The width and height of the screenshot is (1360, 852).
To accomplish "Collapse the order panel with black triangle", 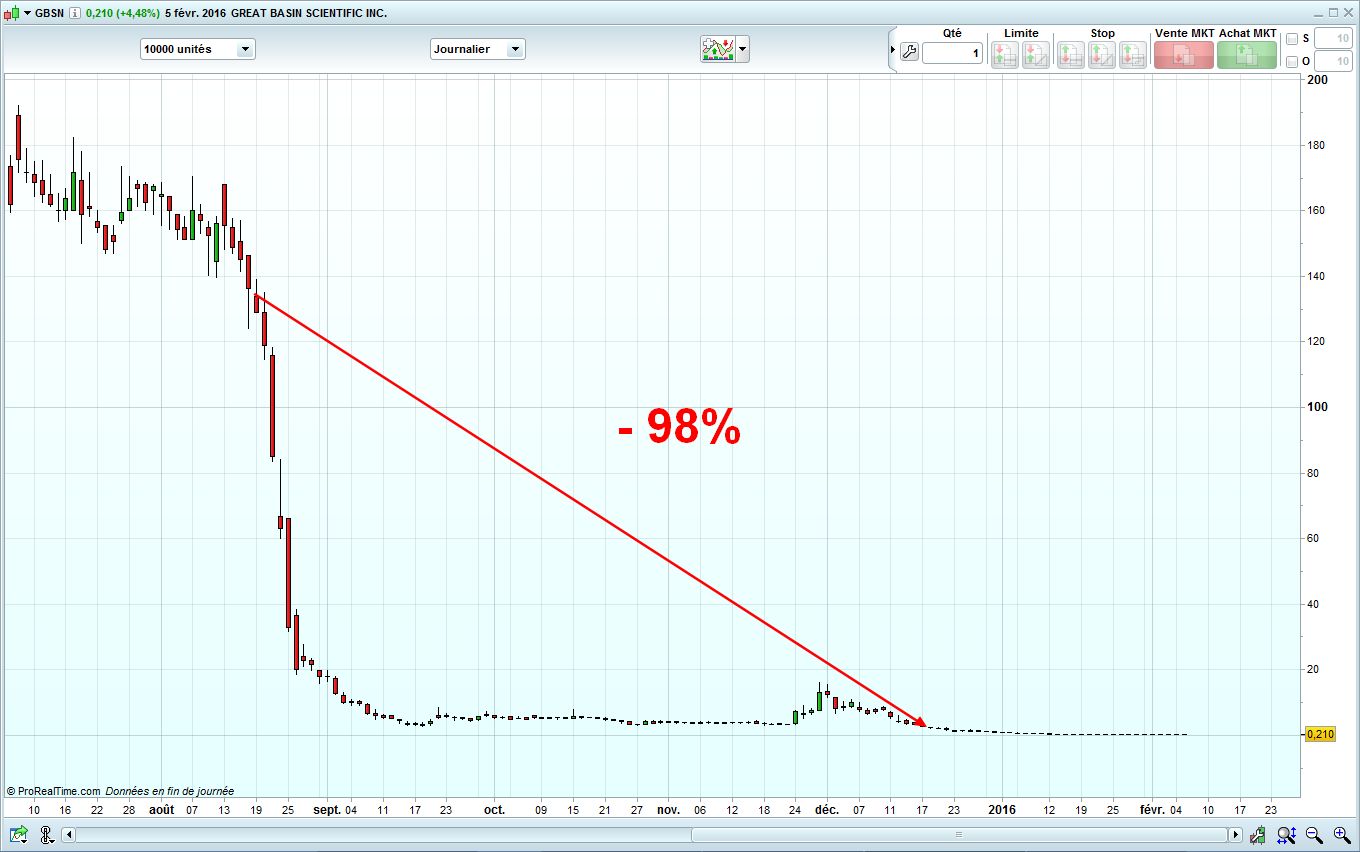I will point(893,49).
